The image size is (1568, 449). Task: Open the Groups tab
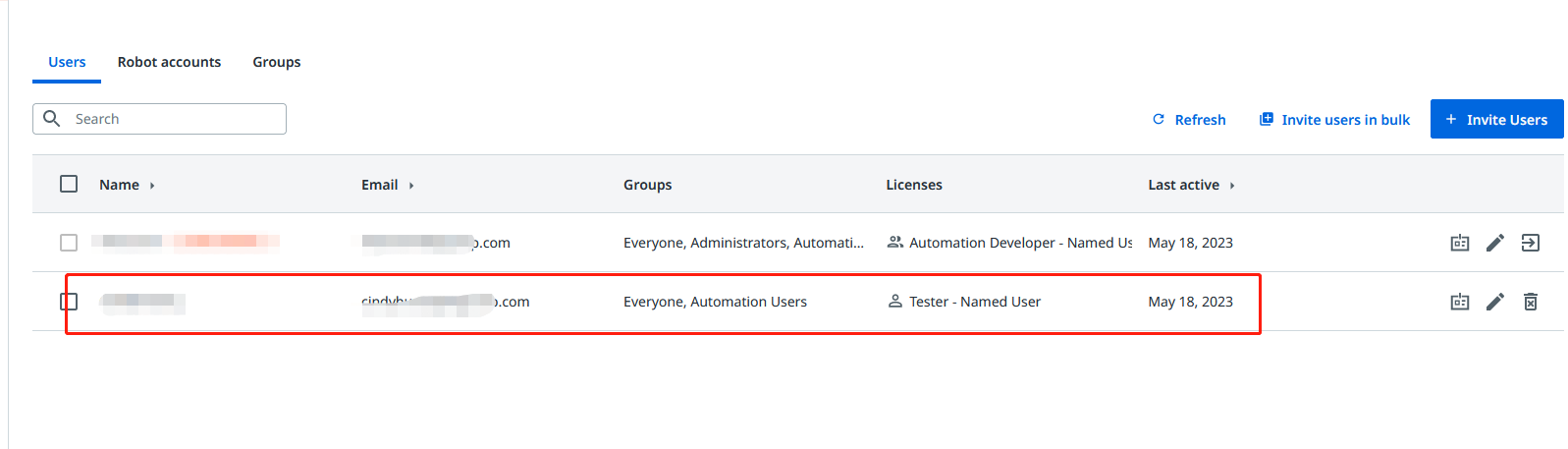click(277, 62)
